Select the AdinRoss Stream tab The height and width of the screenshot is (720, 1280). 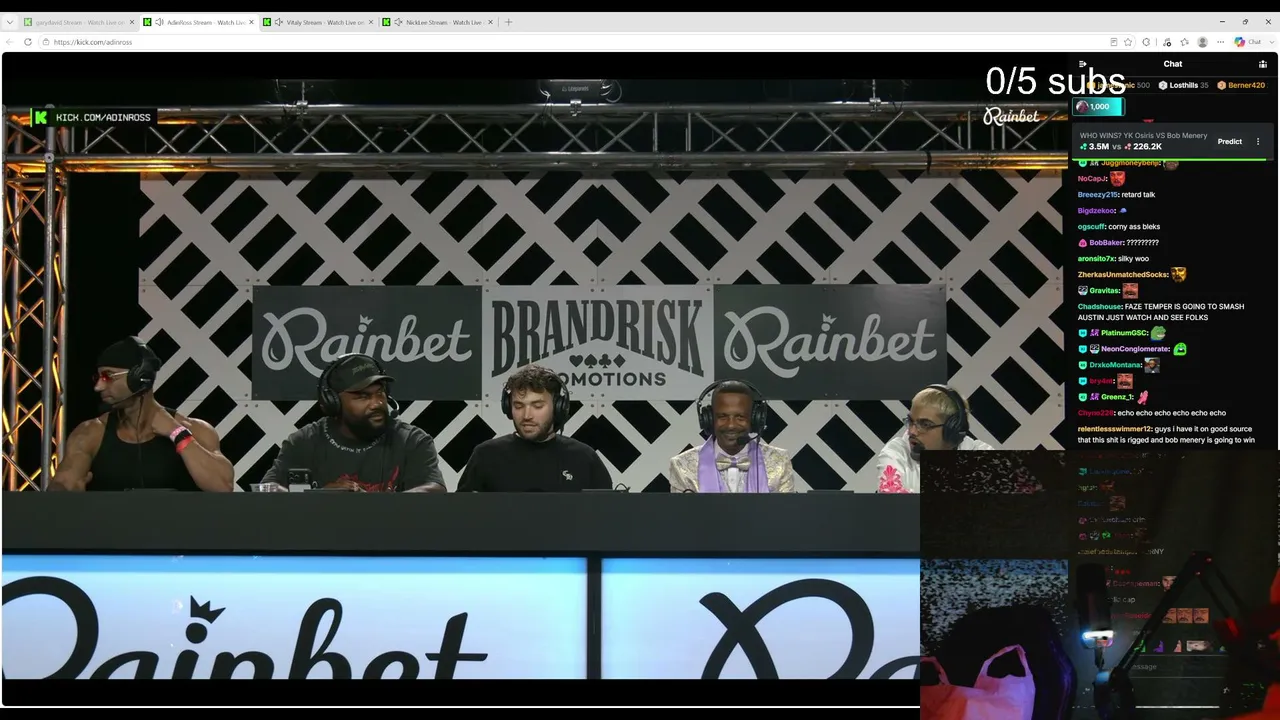point(199,22)
